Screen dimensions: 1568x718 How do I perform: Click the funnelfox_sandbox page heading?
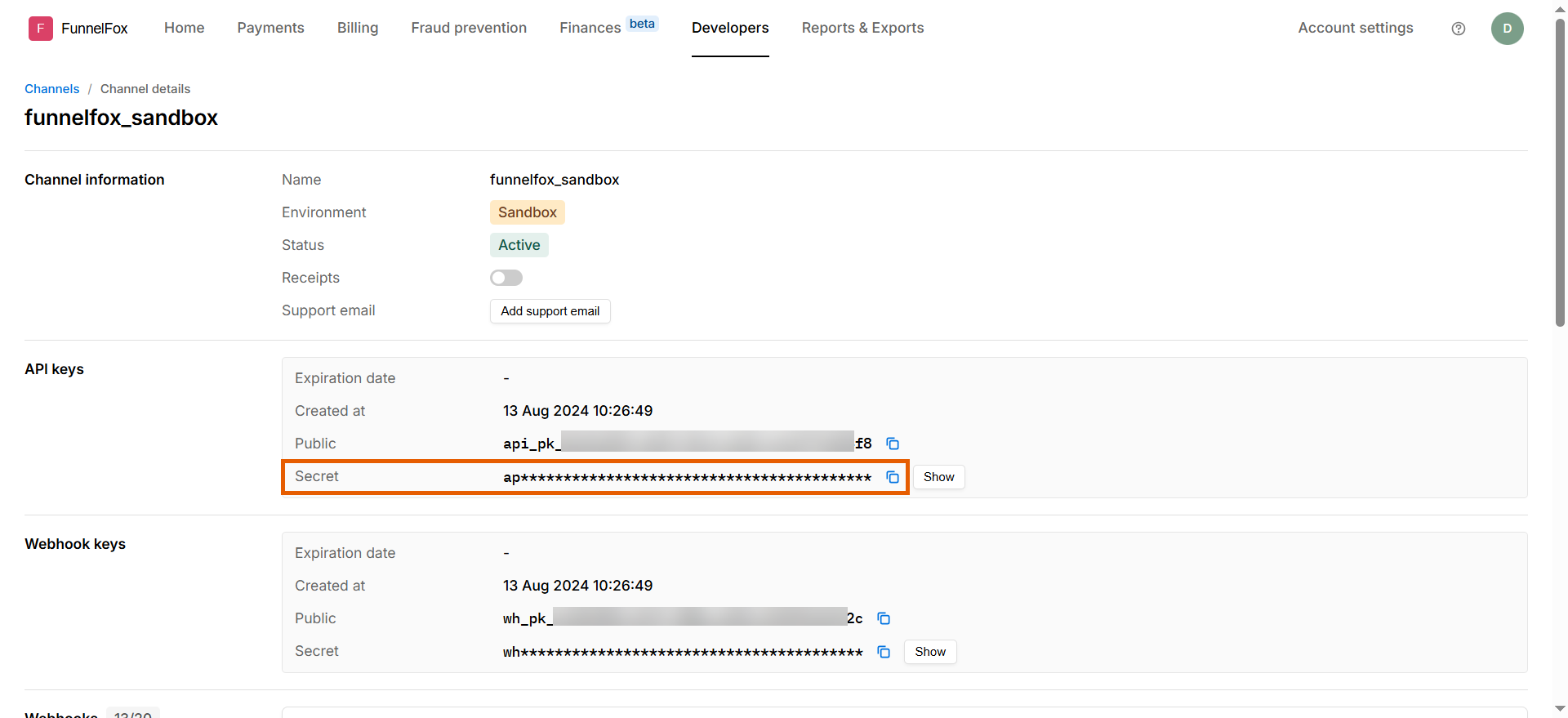(121, 118)
